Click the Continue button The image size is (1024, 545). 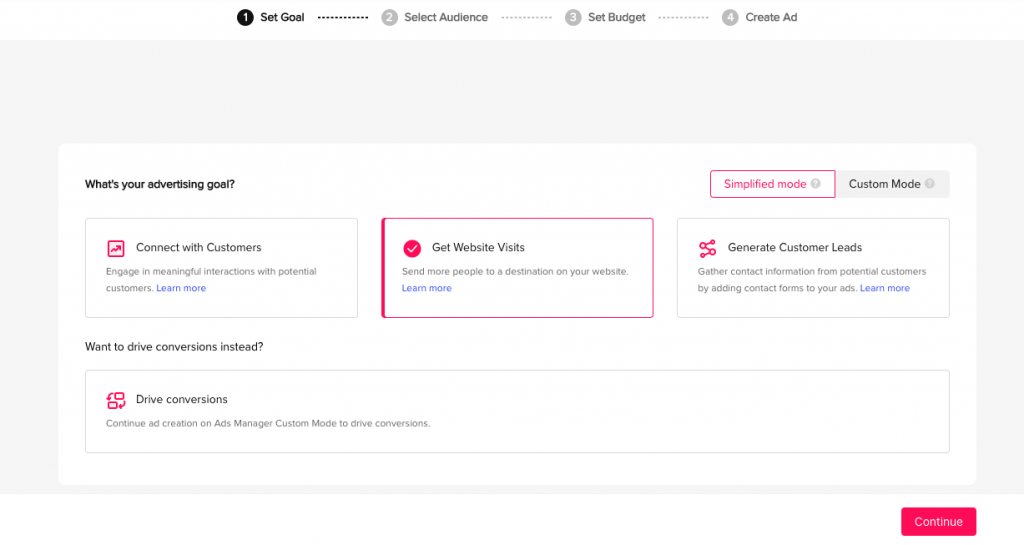click(938, 522)
